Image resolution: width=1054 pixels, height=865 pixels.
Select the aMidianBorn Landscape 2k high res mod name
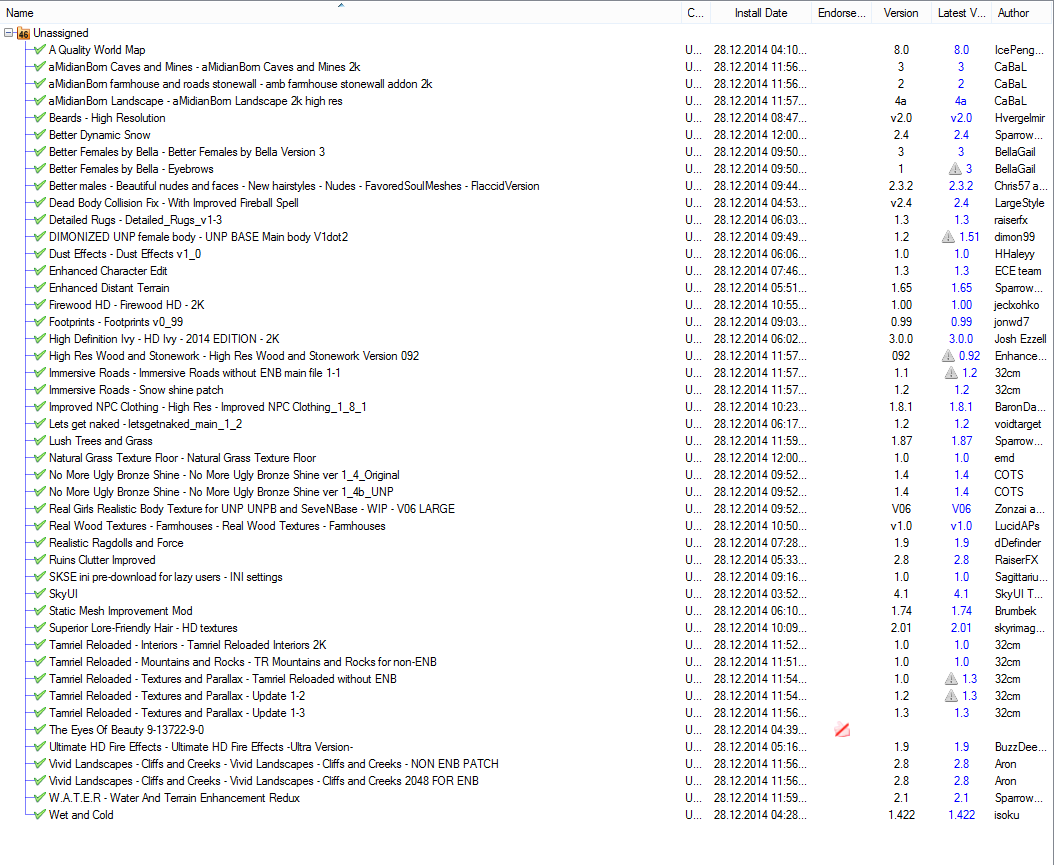tap(196, 101)
